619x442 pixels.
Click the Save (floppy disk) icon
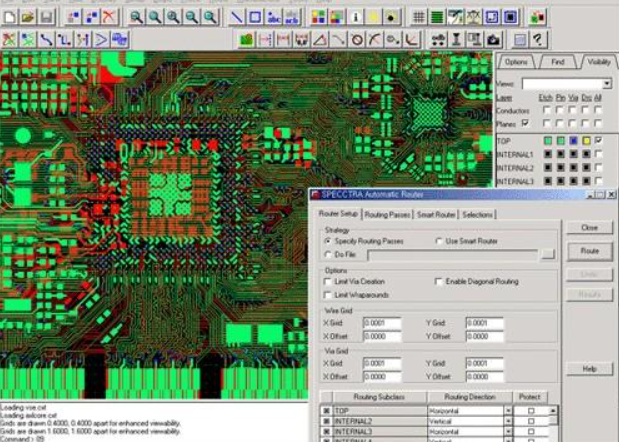tap(46, 17)
